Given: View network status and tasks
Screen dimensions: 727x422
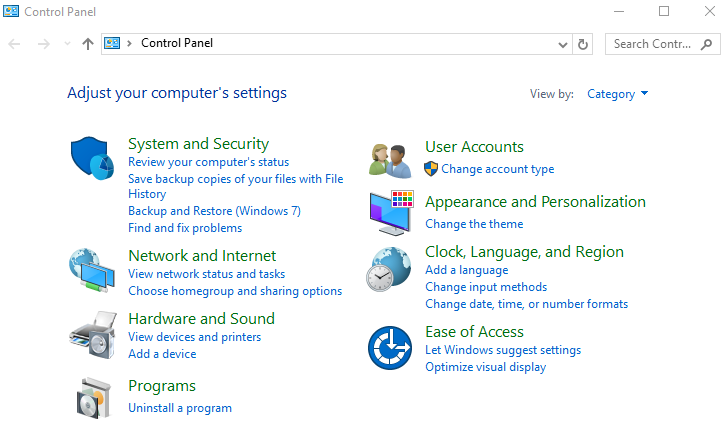Looking at the screenshot, I should (x=206, y=274).
